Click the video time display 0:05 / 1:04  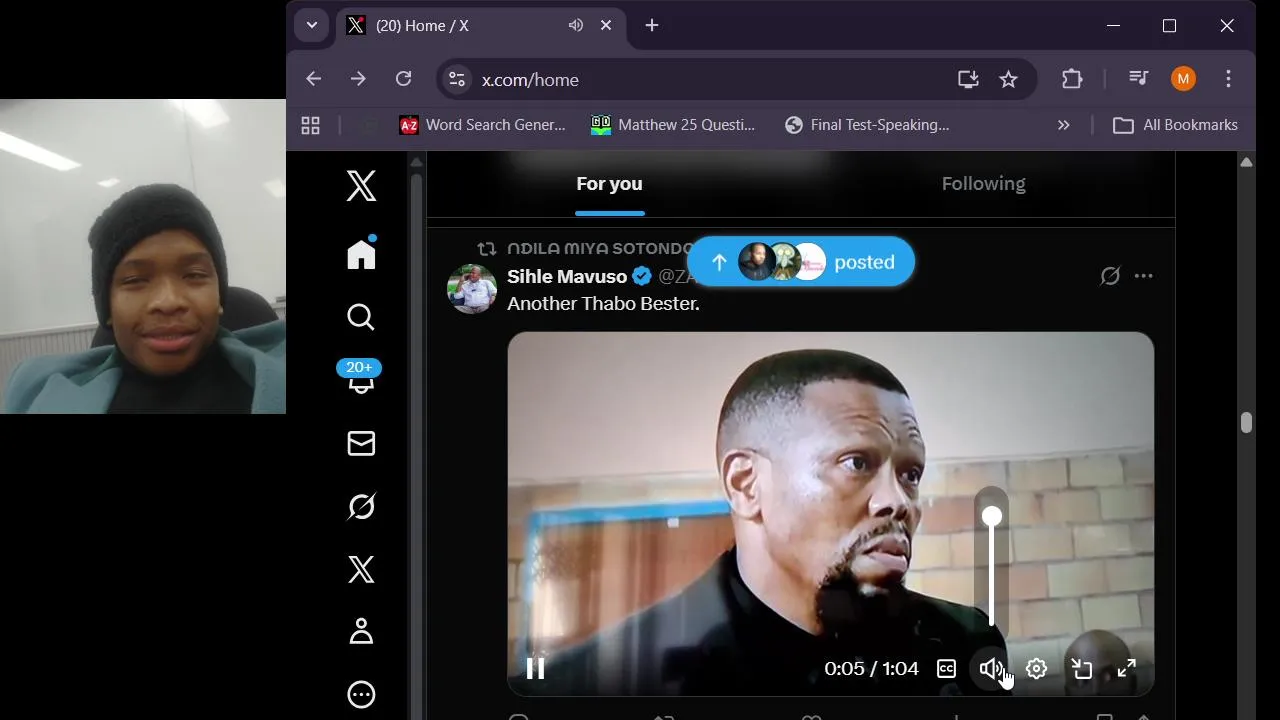[871, 669]
